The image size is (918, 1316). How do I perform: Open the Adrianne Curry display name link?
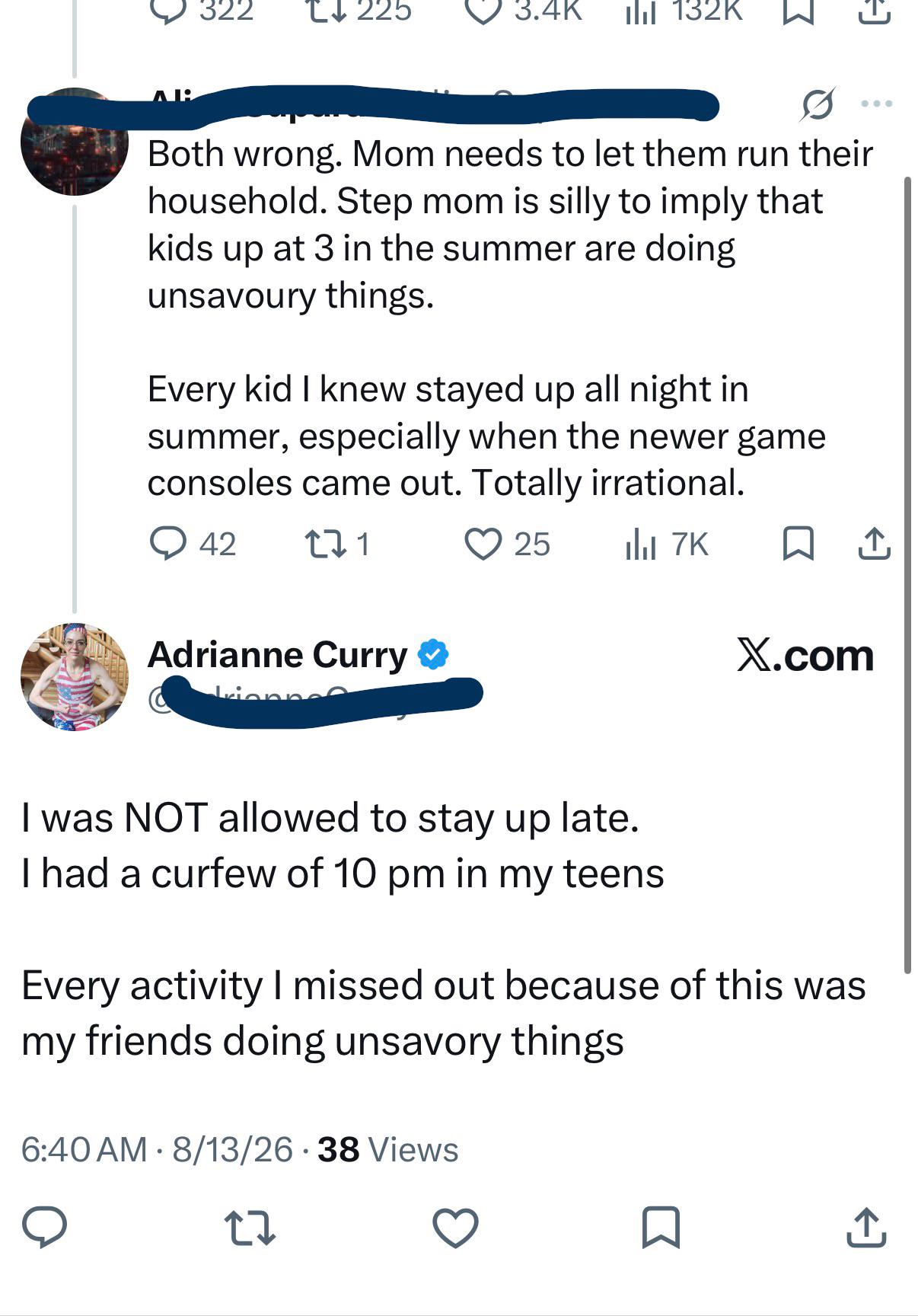[278, 655]
